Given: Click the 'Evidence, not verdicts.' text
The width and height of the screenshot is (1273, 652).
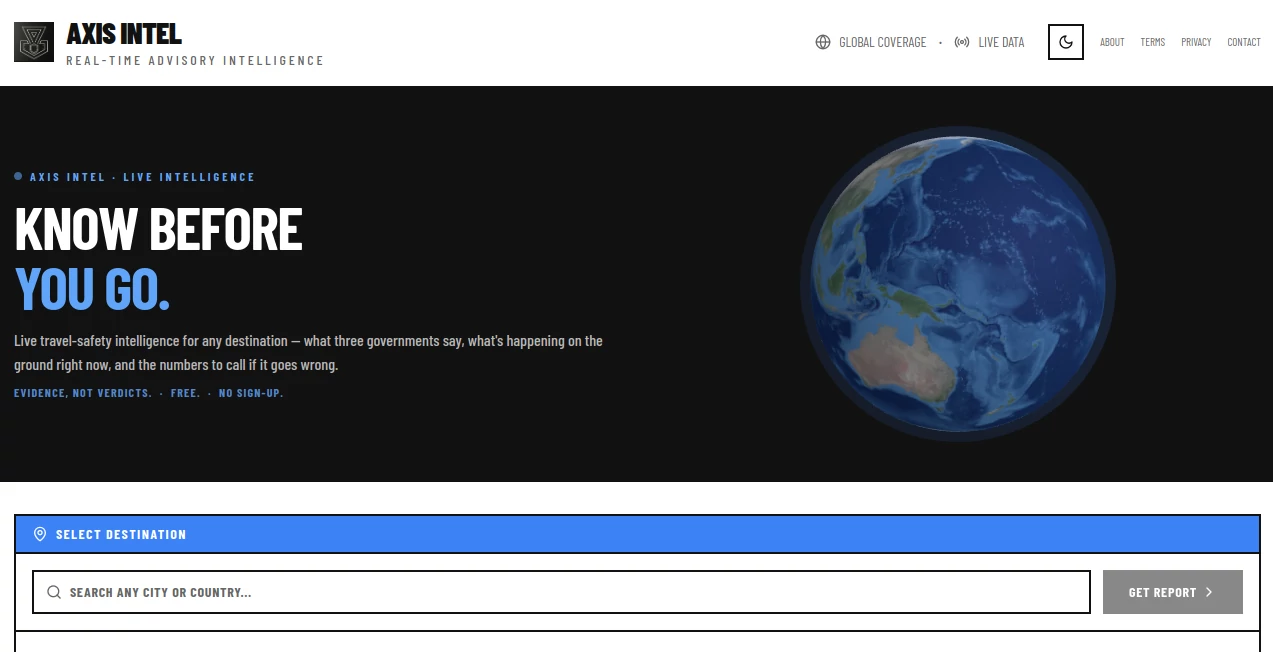Looking at the screenshot, I should coord(83,393).
